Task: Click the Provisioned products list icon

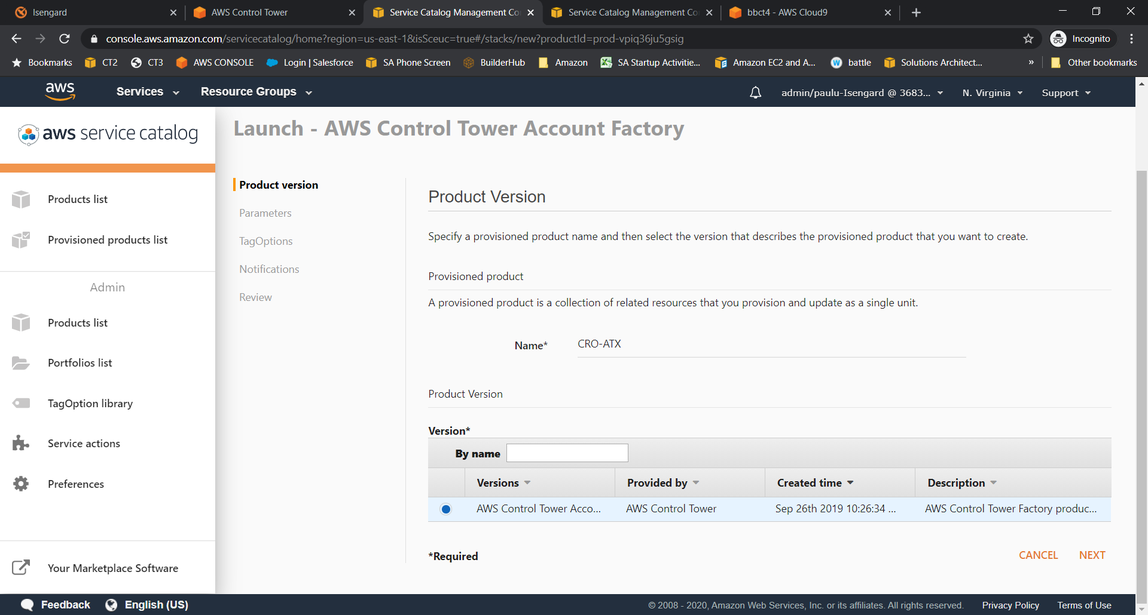Action: [x=20, y=239]
